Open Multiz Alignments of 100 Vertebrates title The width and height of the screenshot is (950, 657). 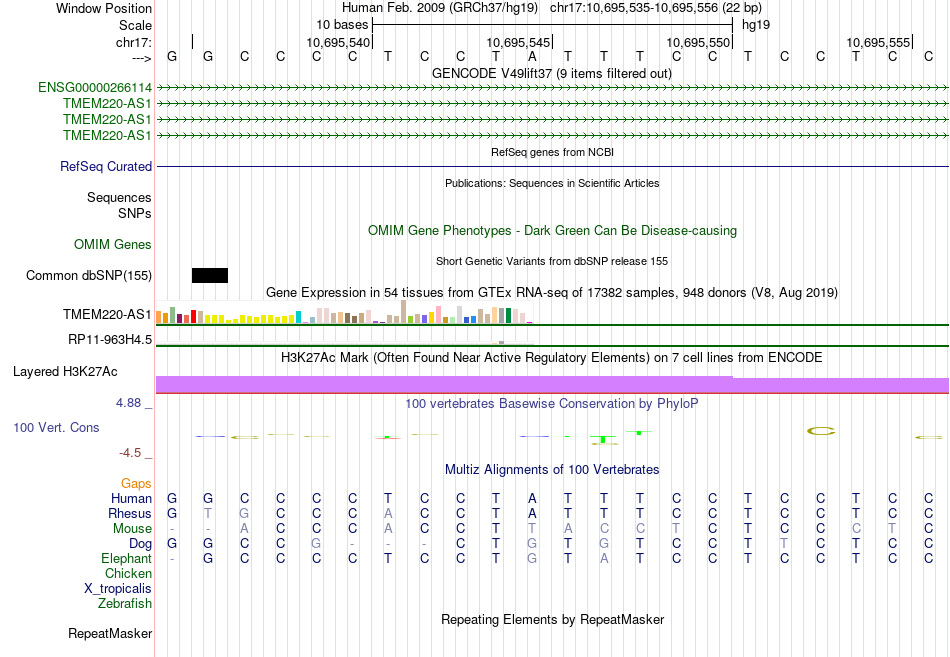[552, 470]
